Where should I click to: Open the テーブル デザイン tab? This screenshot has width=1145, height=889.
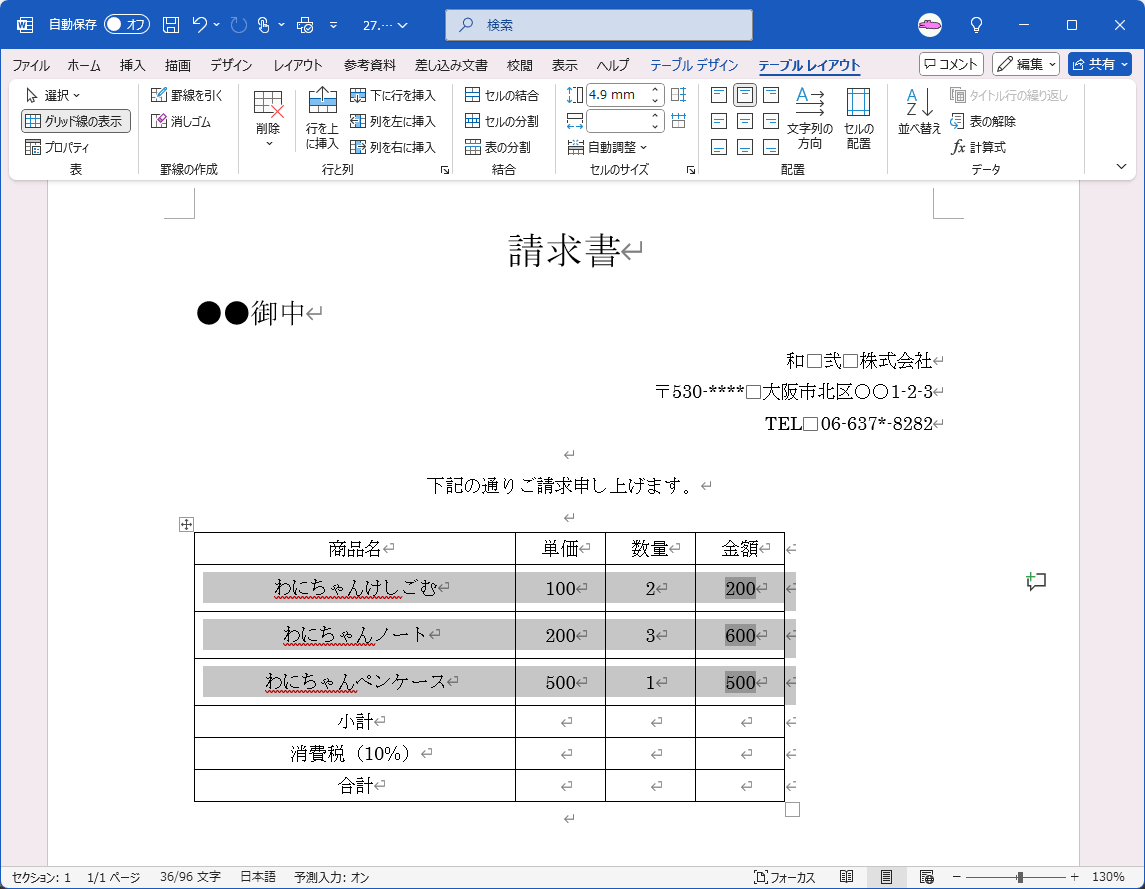coord(694,65)
